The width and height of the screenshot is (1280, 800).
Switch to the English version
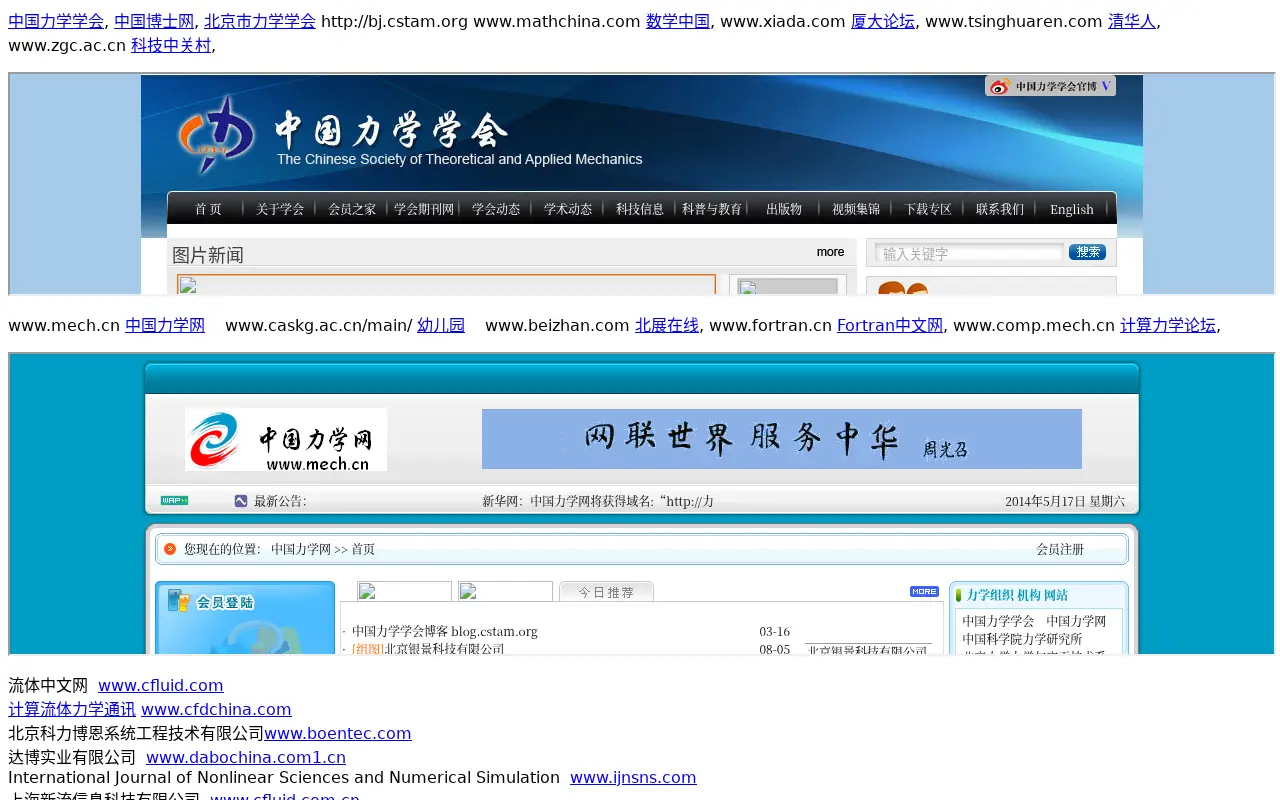click(1072, 209)
